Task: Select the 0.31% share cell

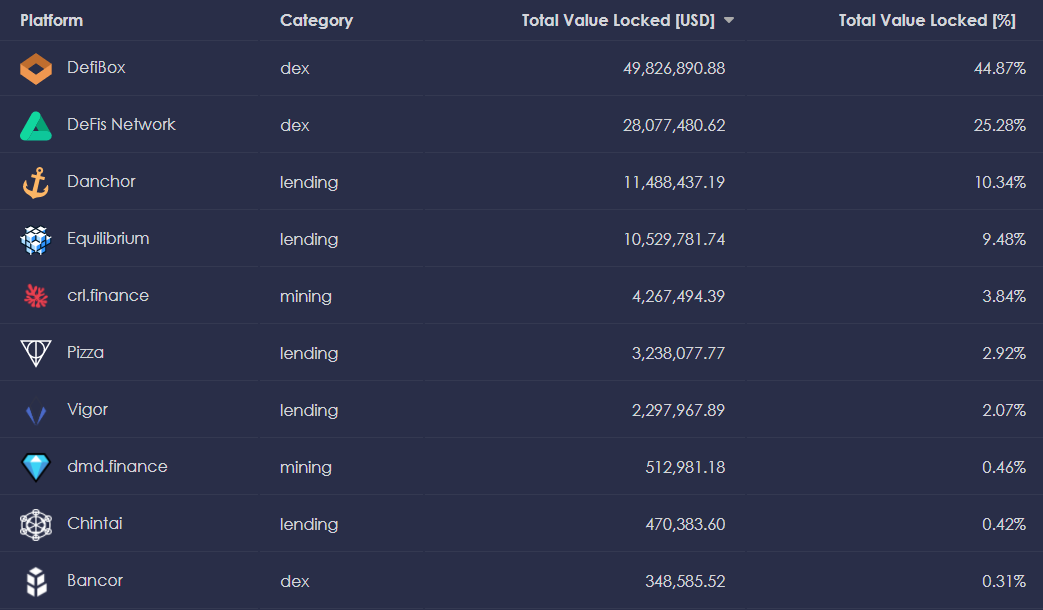Action: (x=1004, y=582)
